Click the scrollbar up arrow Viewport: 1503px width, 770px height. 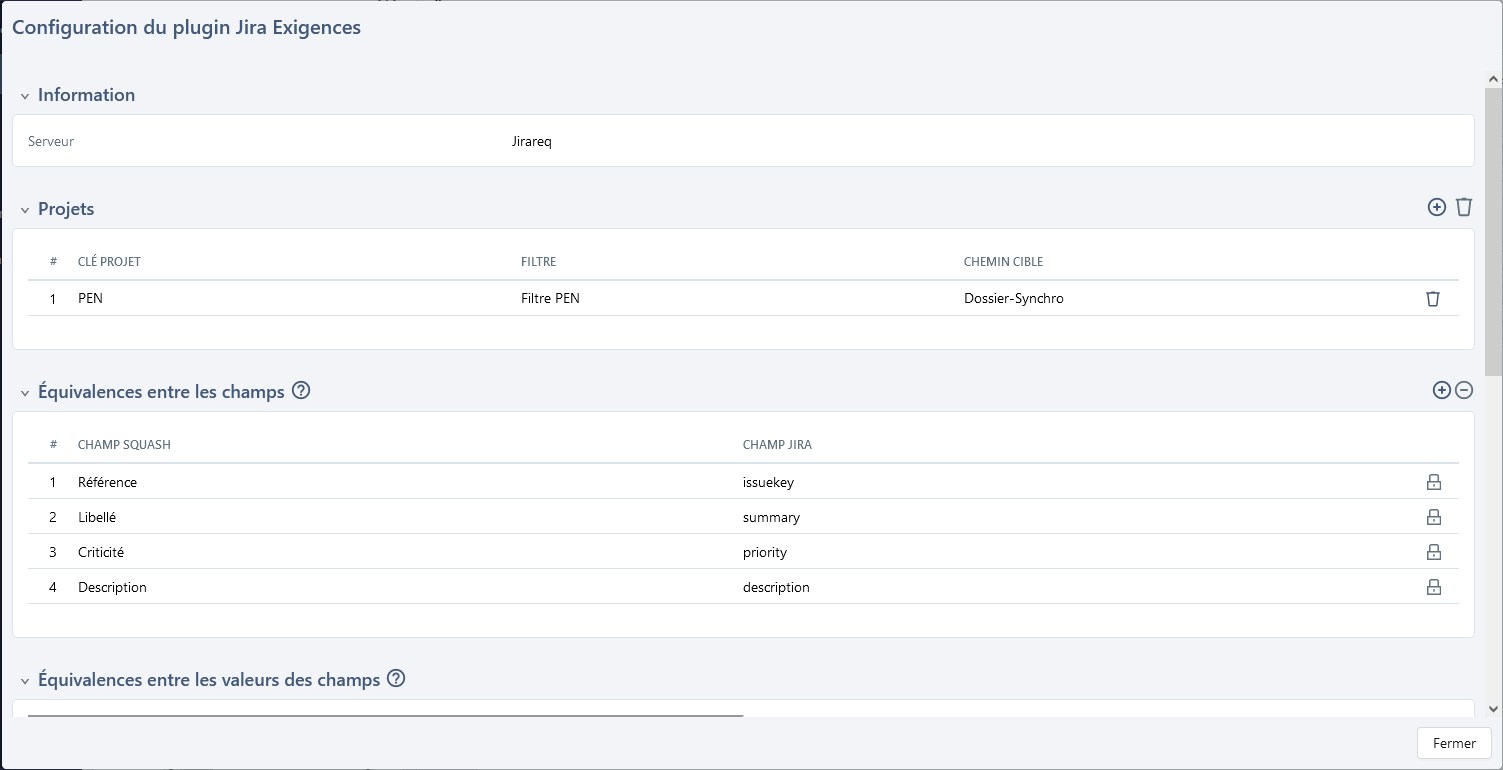coord(1494,78)
